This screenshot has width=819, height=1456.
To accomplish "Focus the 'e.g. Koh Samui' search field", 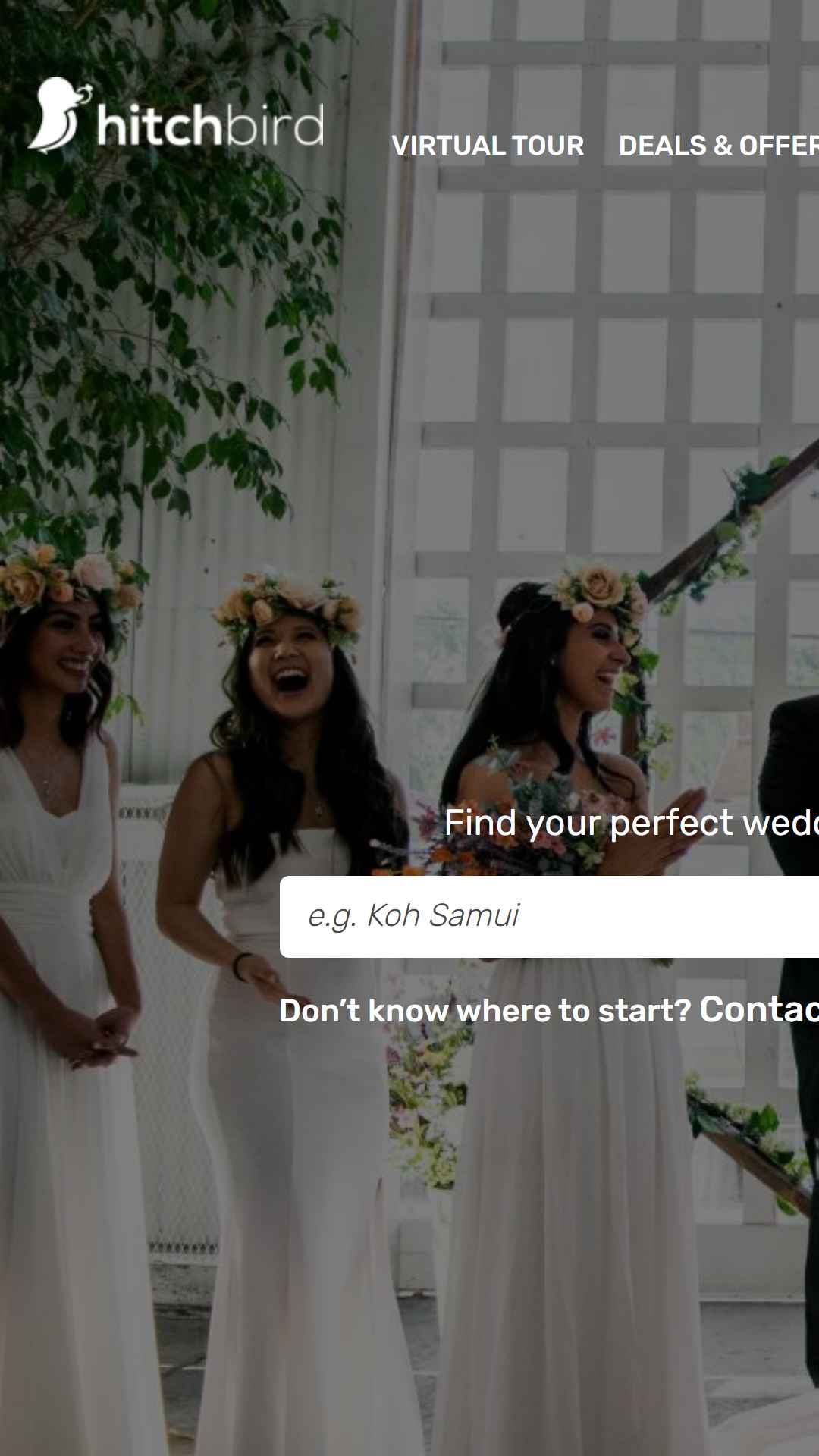I will click(x=549, y=916).
